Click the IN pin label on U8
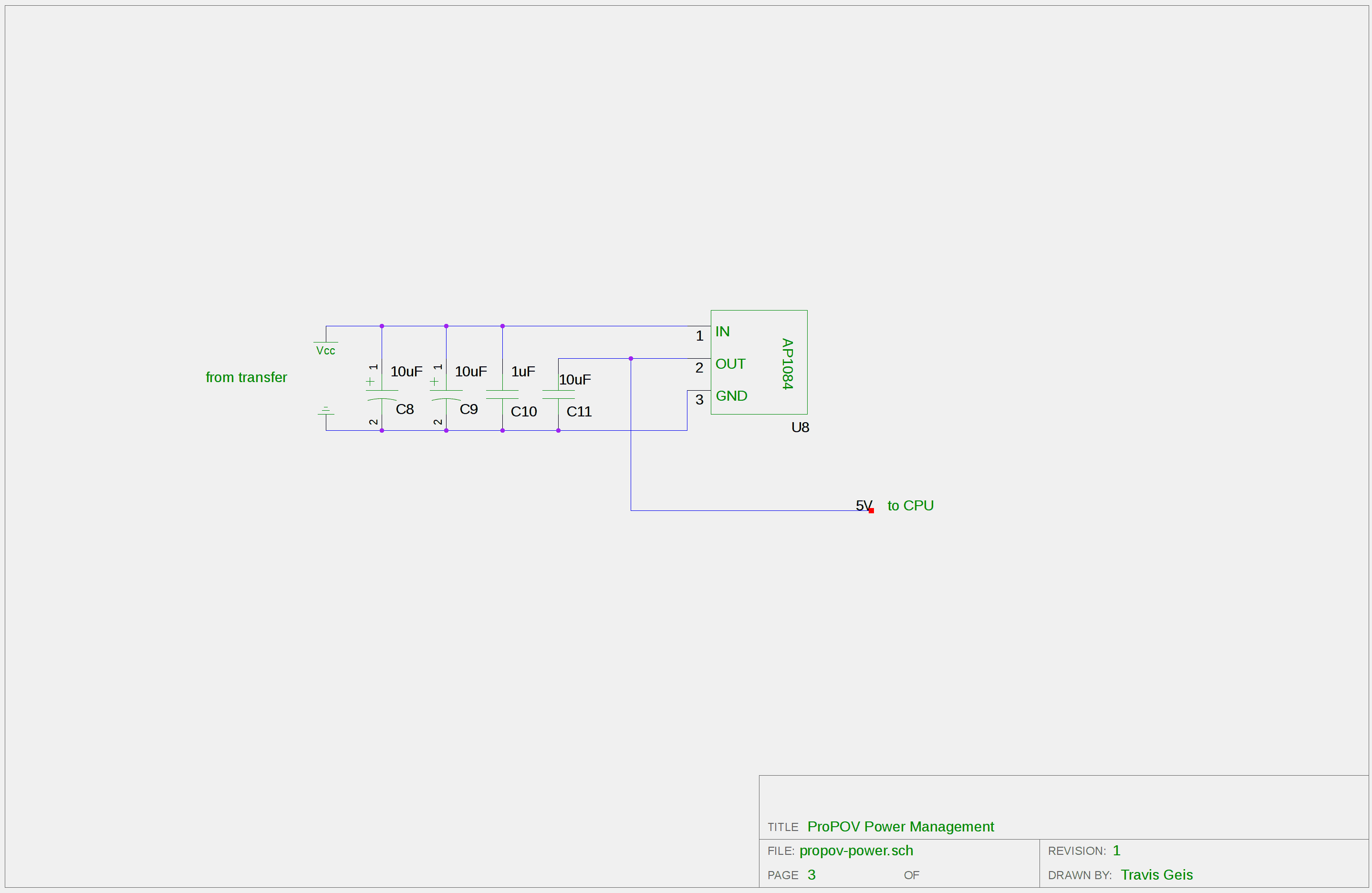 pyautogui.click(x=722, y=332)
